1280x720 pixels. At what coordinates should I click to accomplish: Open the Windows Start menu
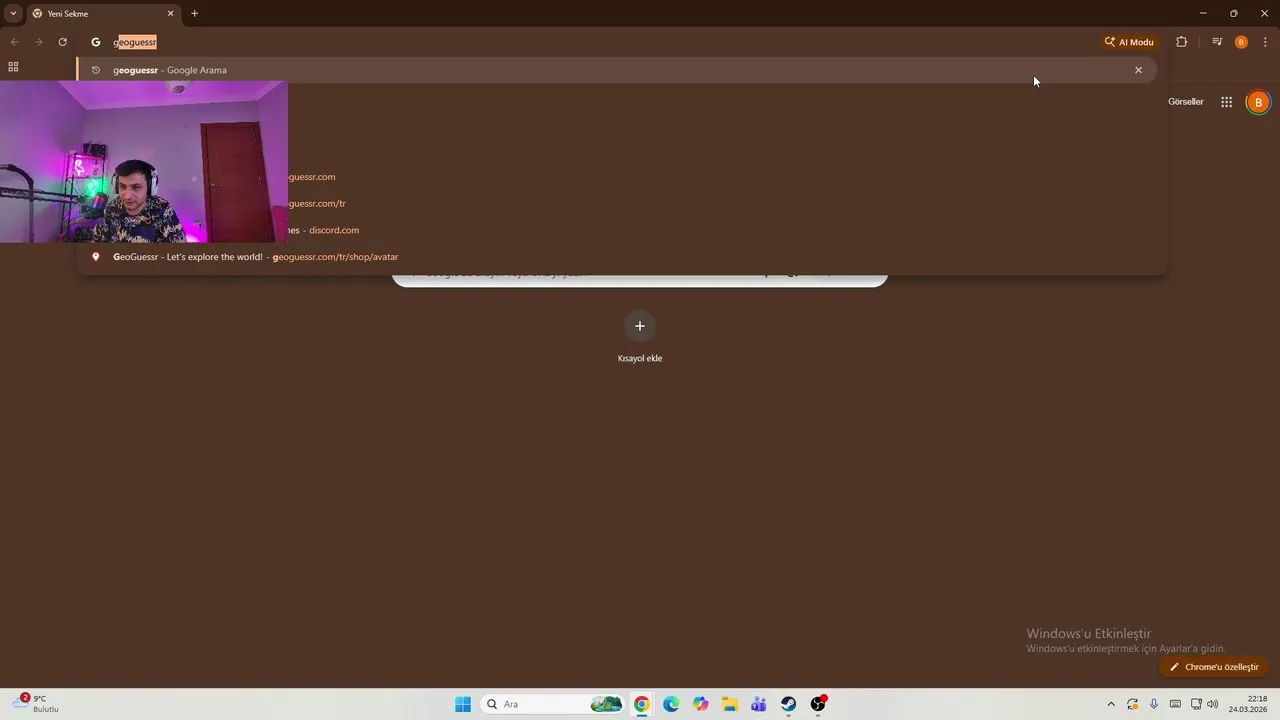[x=463, y=704]
